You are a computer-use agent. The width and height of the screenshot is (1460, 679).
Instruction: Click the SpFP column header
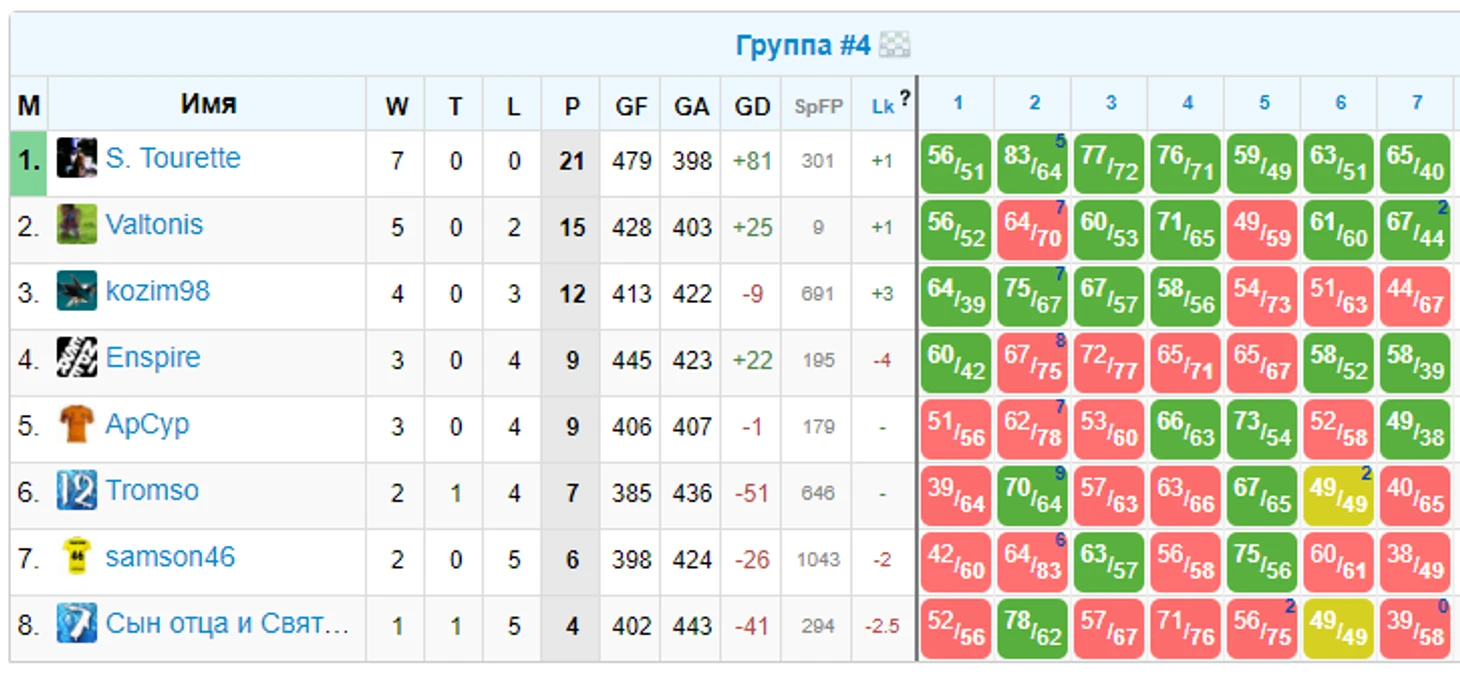[x=818, y=106]
